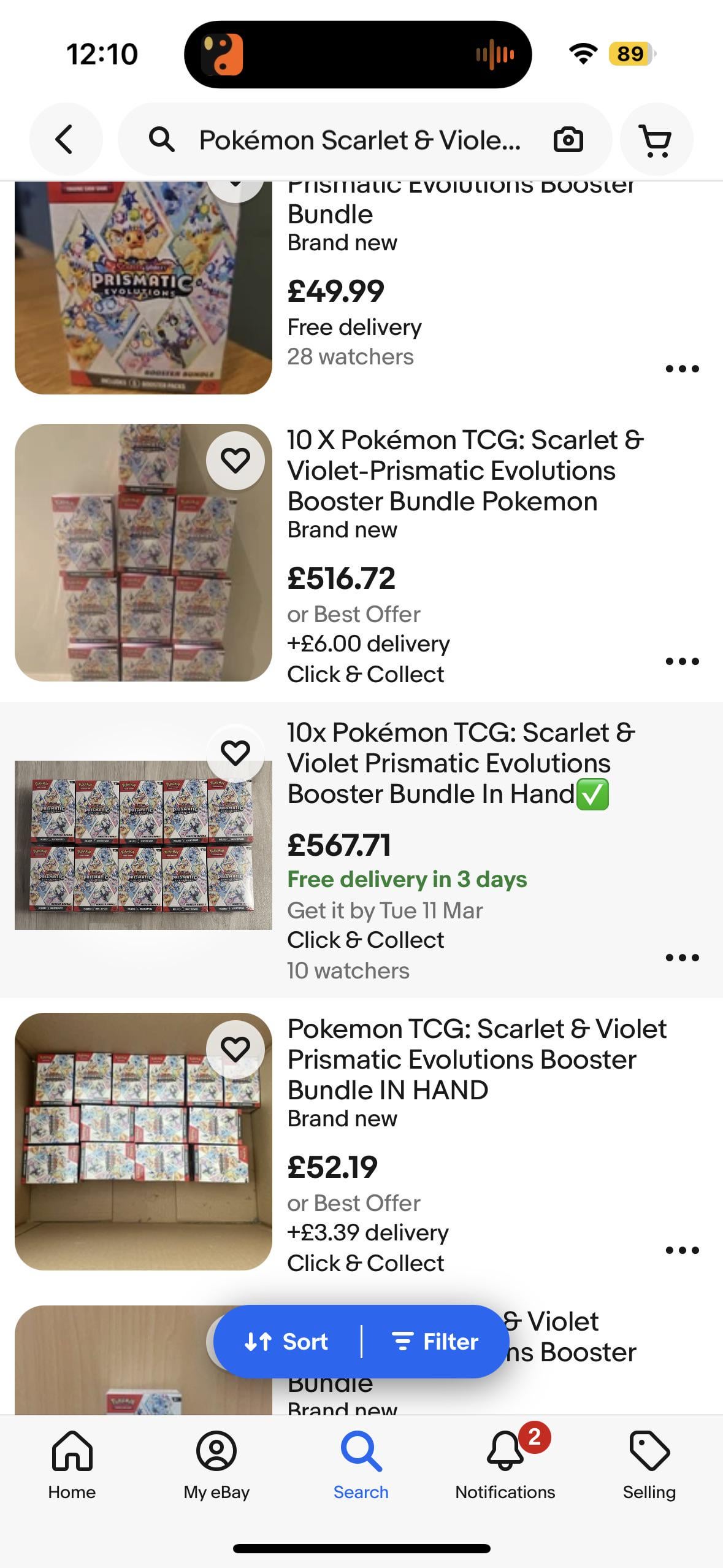Image resolution: width=723 pixels, height=1568 pixels.
Task: Open camera image search
Action: coord(568,140)
